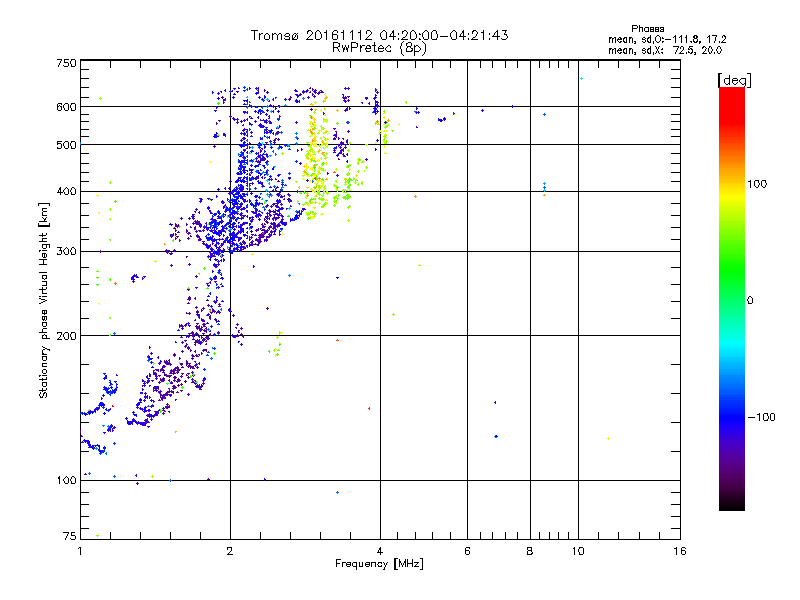
Task: Click the '300' y-axis tick label
Action: (x=66, y=251)
